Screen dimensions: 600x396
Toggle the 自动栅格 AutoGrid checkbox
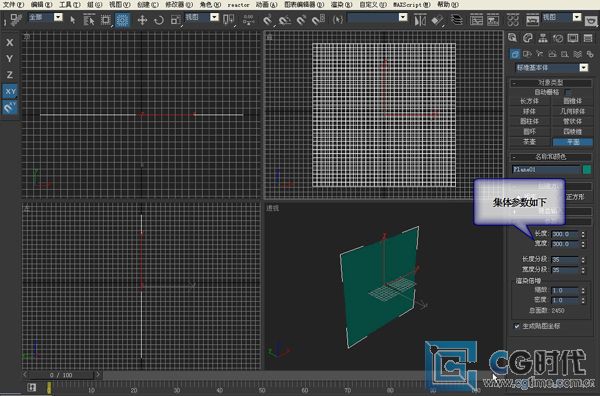click(568, 92)
